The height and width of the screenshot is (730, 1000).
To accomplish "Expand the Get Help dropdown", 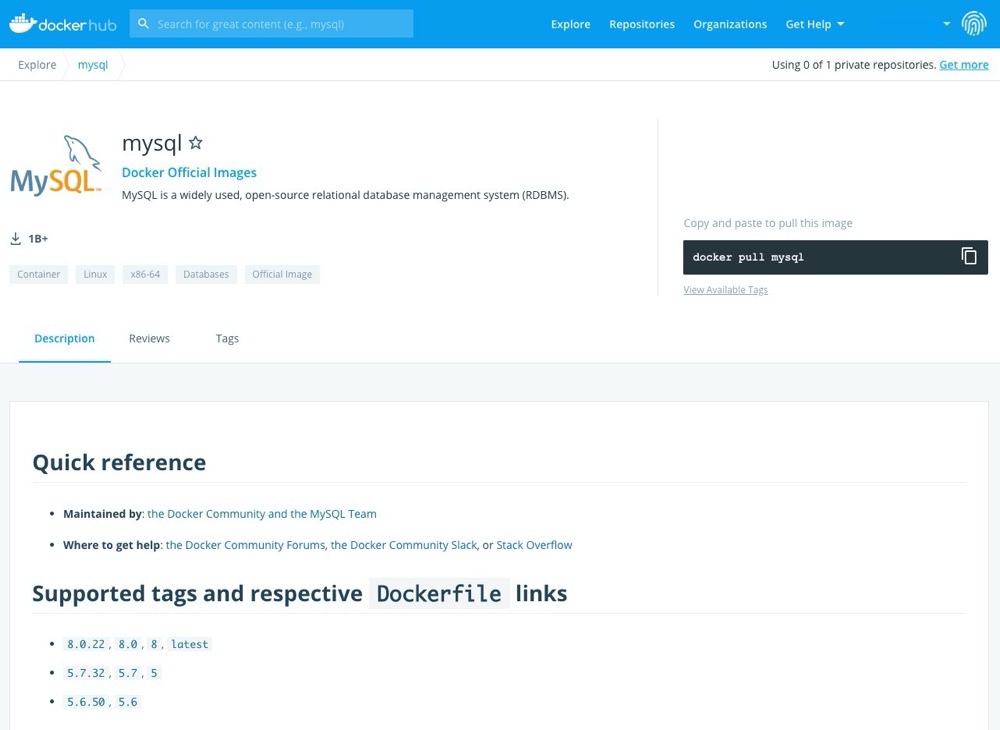I will click(x=815, y=24).
